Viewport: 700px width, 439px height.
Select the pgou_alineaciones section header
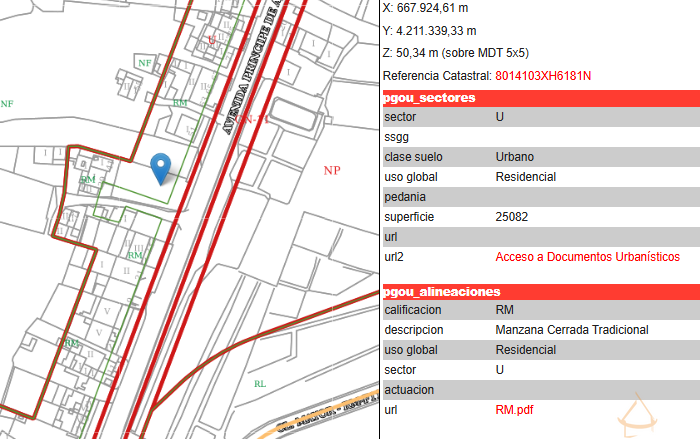click(541, 292)
